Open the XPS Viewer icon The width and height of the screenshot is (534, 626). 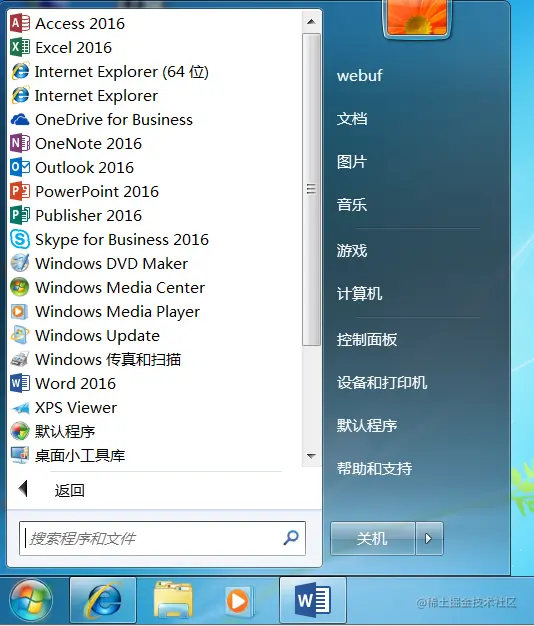20,408
